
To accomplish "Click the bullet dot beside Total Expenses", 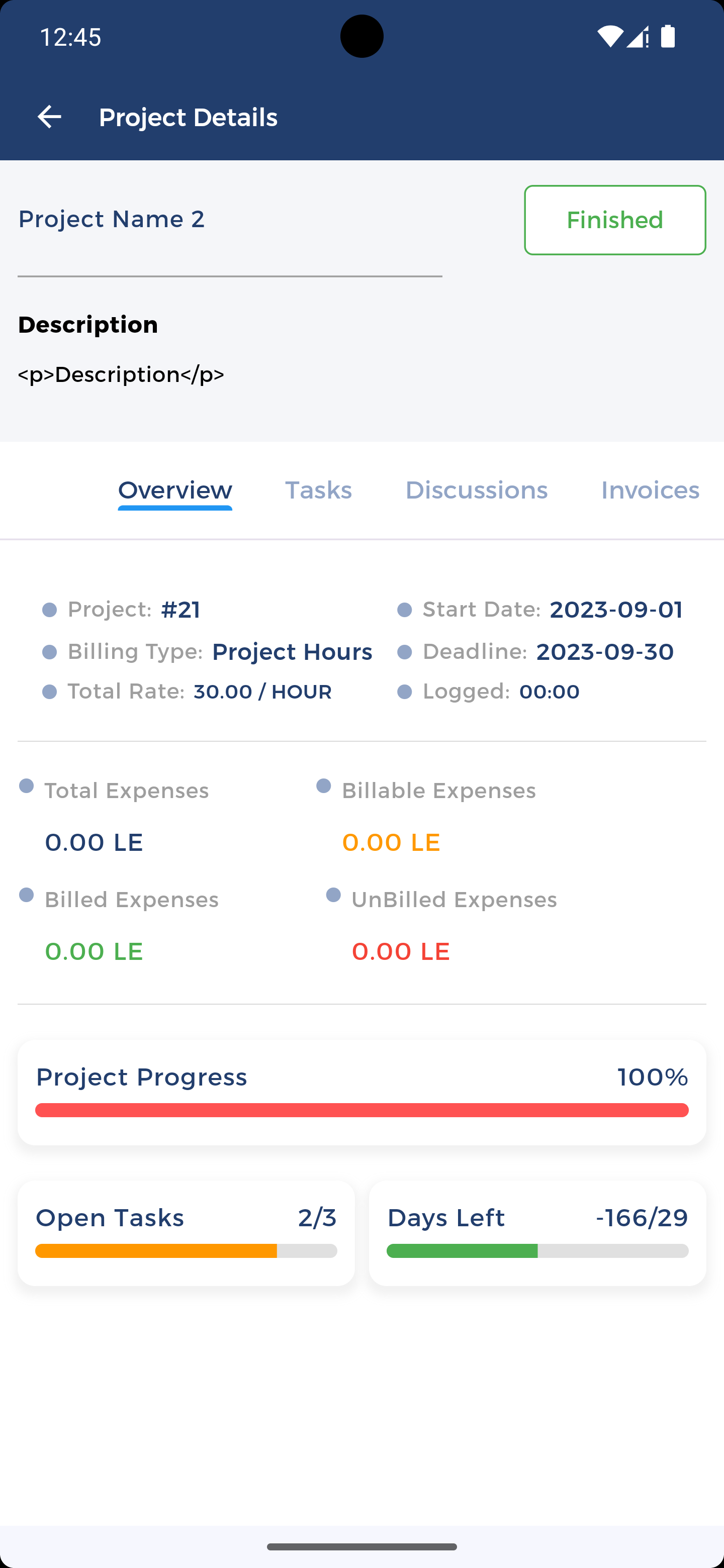I will point(26,786).
